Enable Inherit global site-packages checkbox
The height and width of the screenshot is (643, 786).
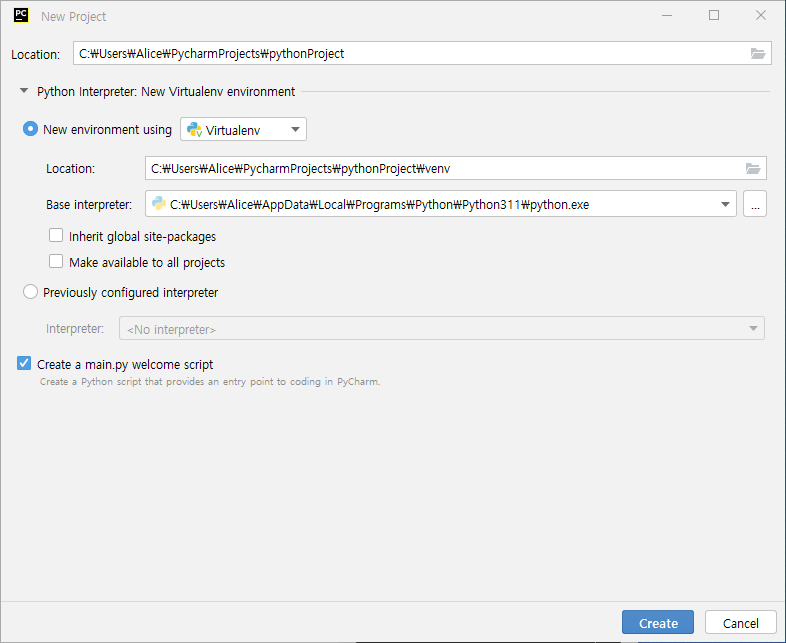pos(56,236)
